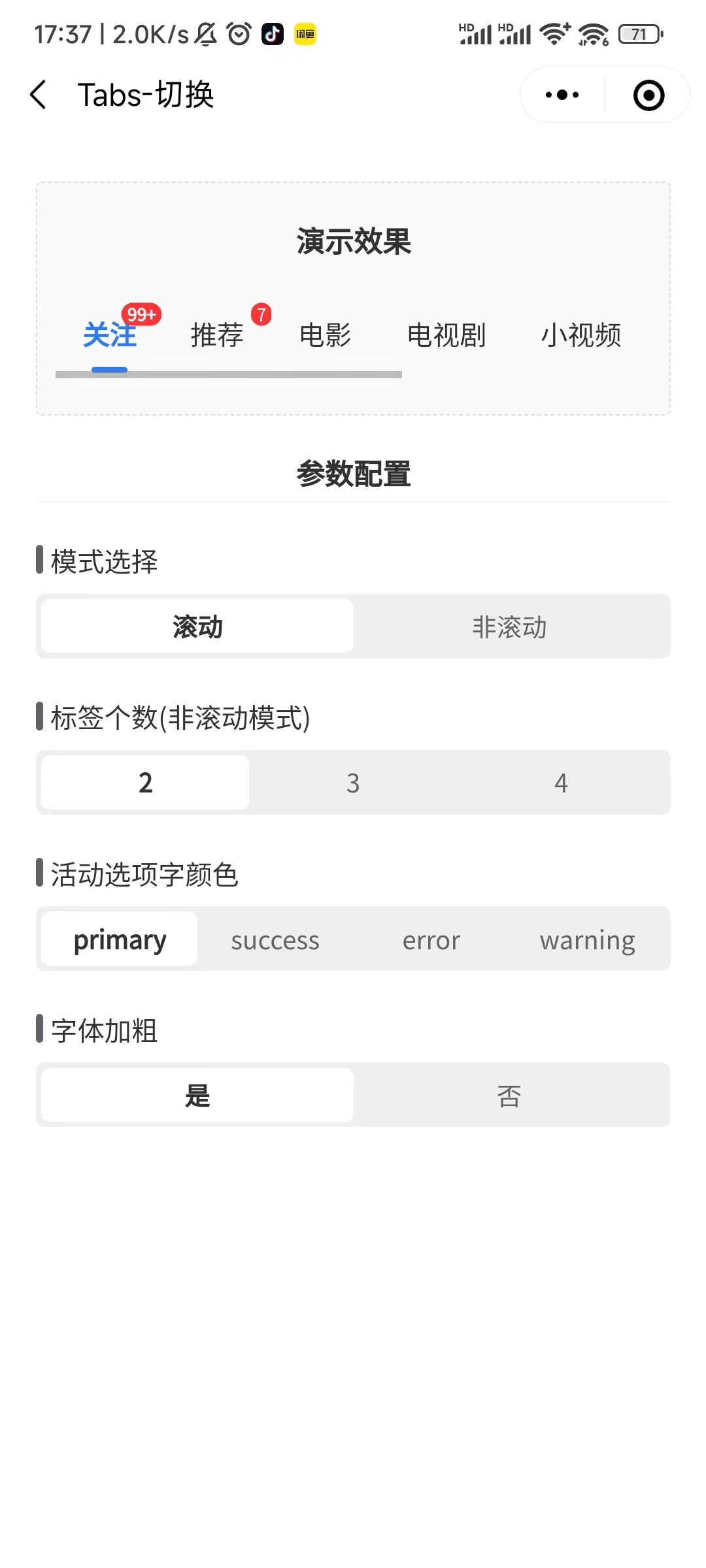Select 关注 in the demo tabs
706x1568 pixels.
click(x=109, y=335)
